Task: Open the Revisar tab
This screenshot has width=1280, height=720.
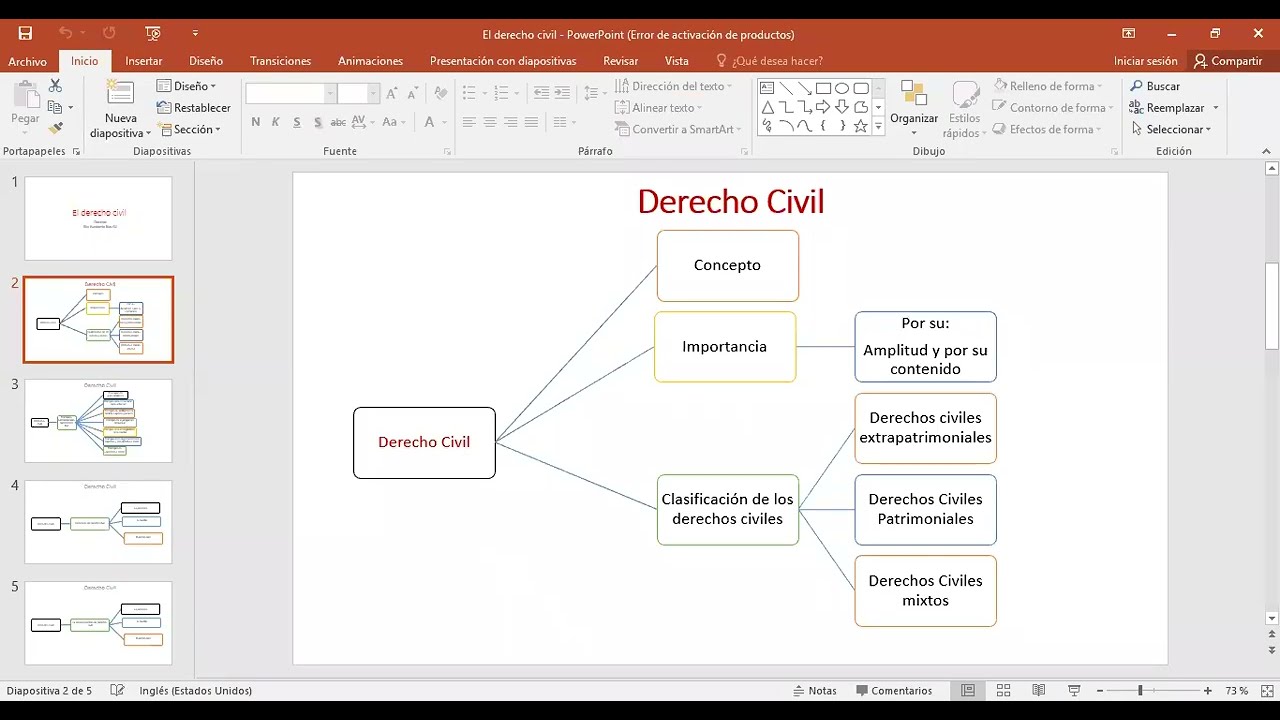Action: click(x=621, y=61)
